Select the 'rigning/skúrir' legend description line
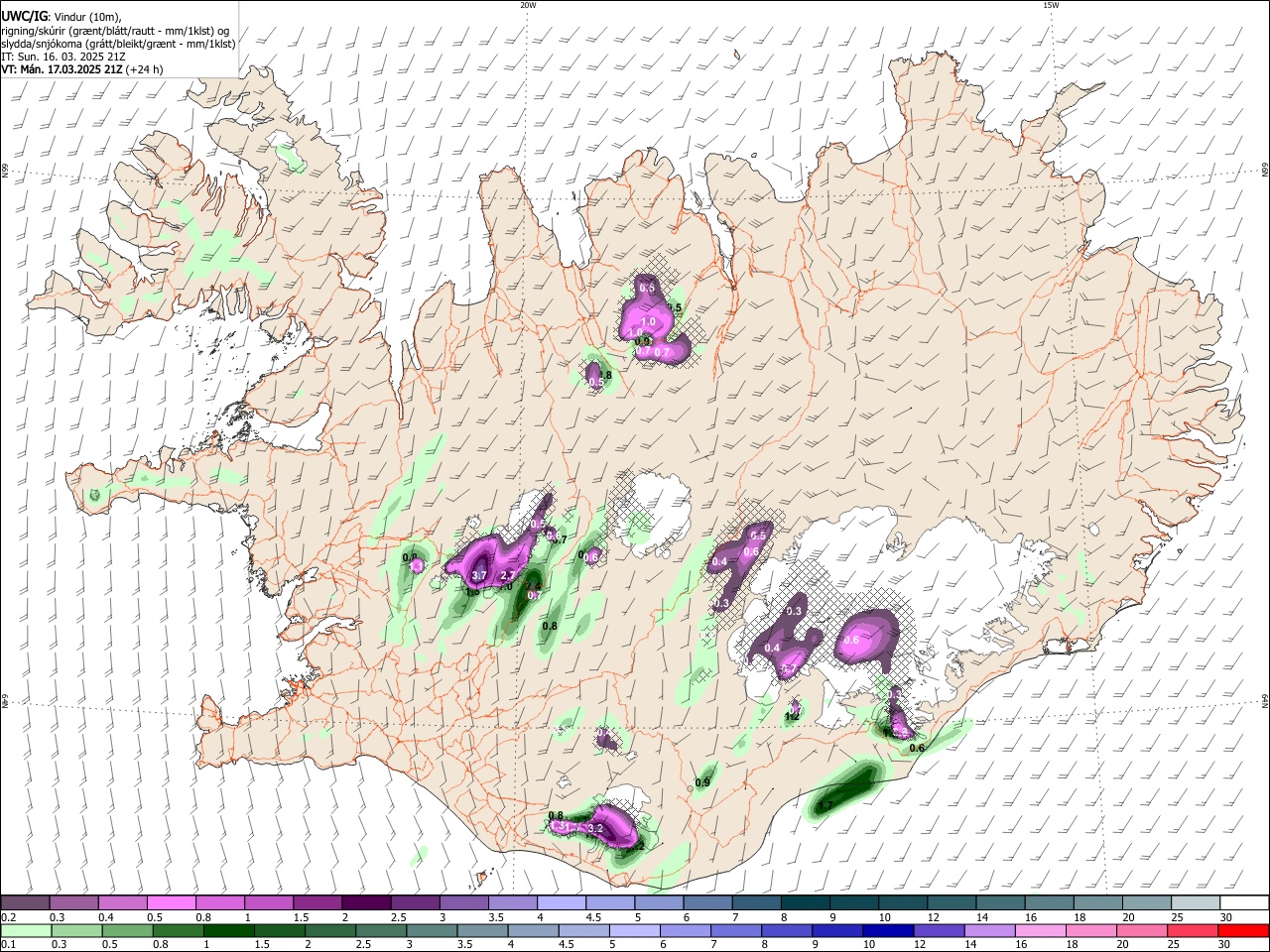This screenshot has height=952, width=1270. click(117, 30)
